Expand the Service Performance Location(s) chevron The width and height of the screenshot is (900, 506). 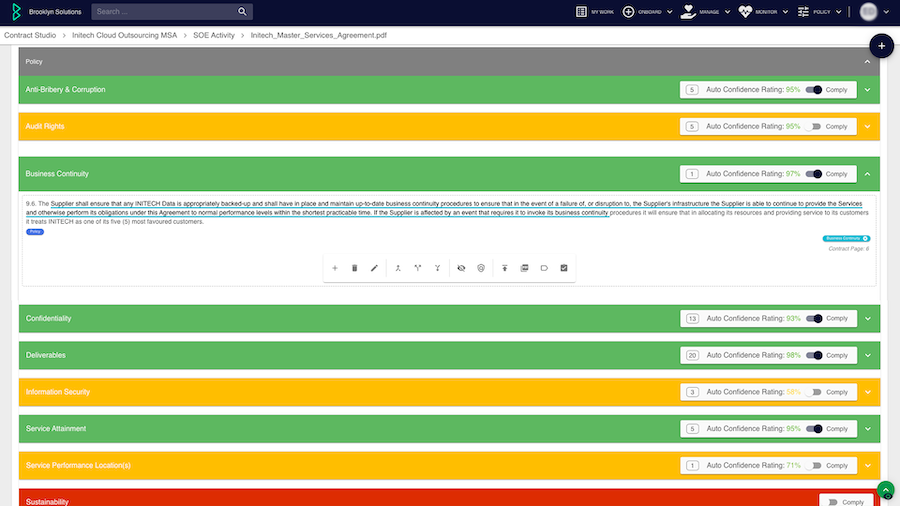point(868,465)
